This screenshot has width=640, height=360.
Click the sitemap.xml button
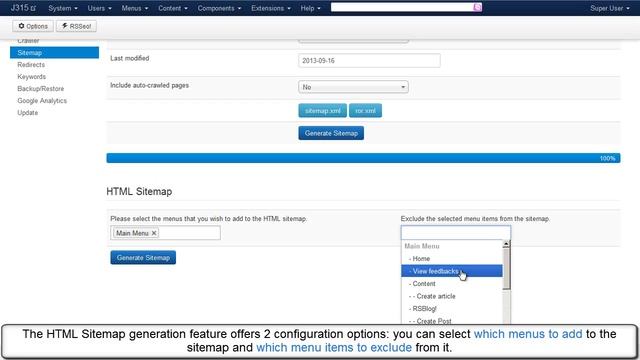pyautogui.click(x=322, y=111)
